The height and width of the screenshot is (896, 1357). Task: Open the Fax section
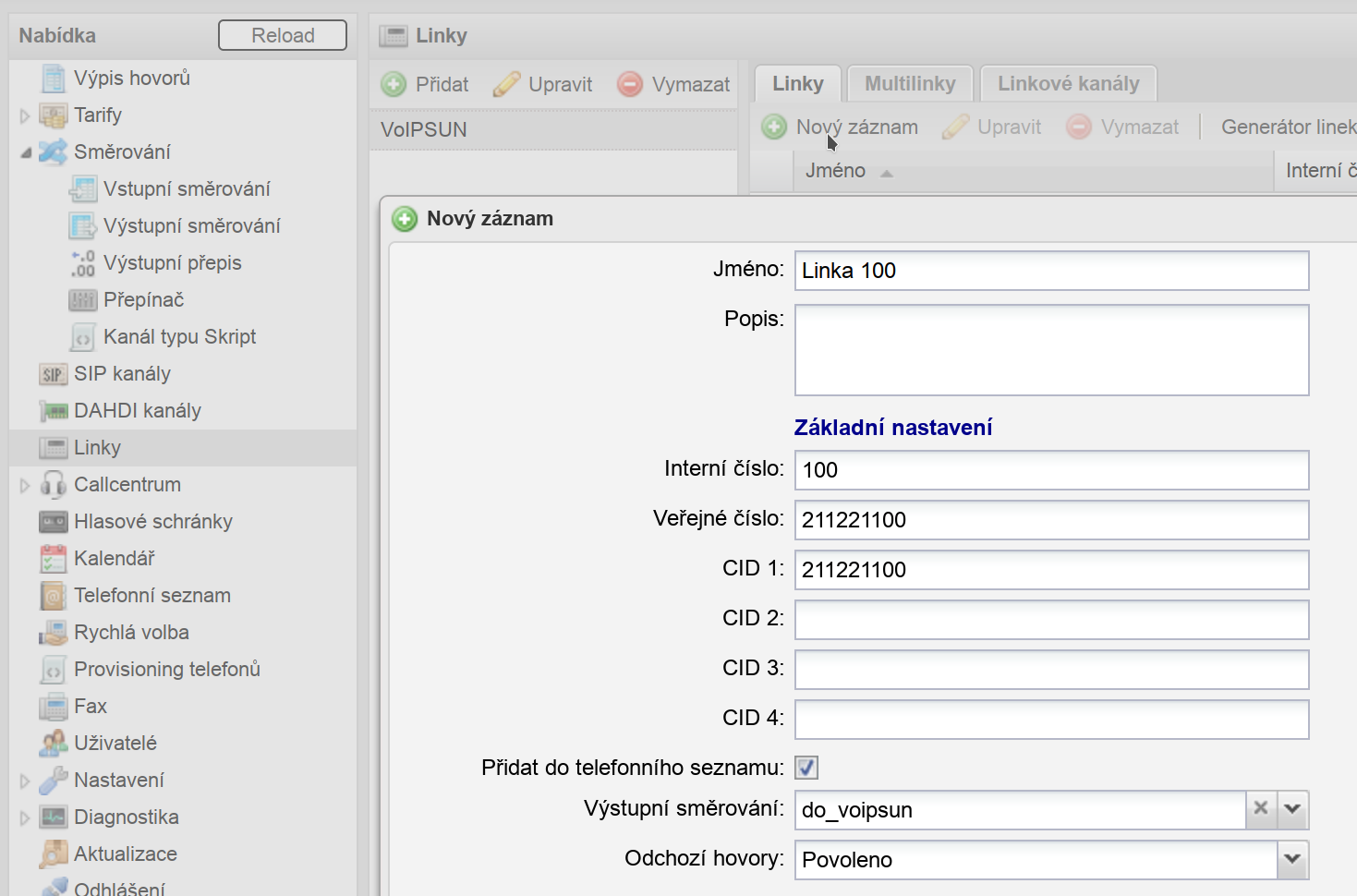(90, 707)
